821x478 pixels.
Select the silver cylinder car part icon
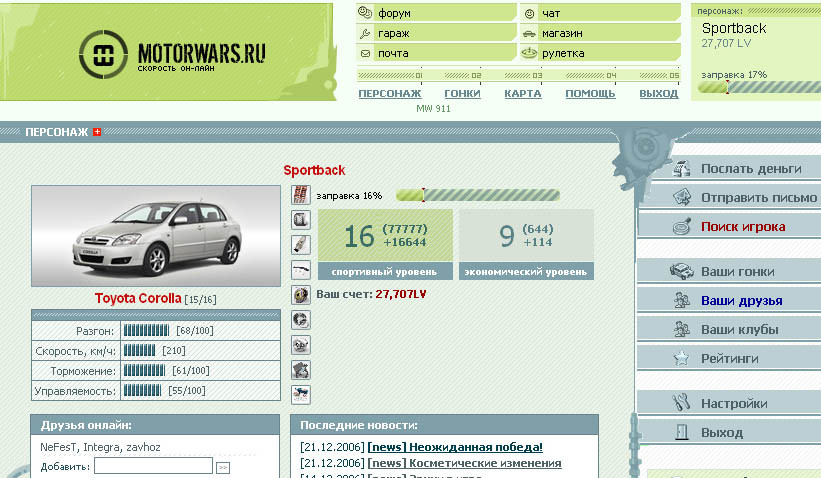pos(301,220)
